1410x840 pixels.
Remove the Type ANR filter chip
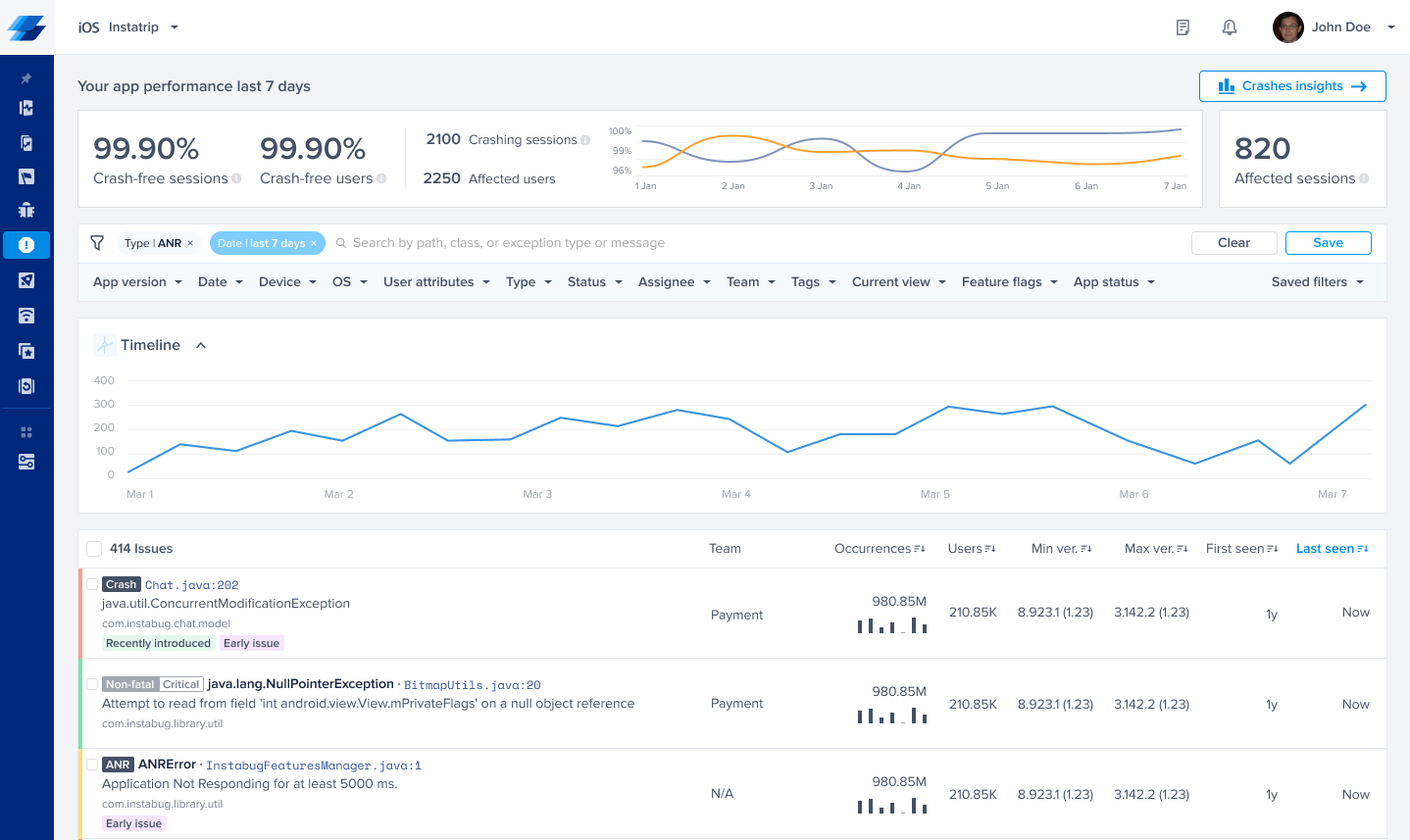(190, 243)
